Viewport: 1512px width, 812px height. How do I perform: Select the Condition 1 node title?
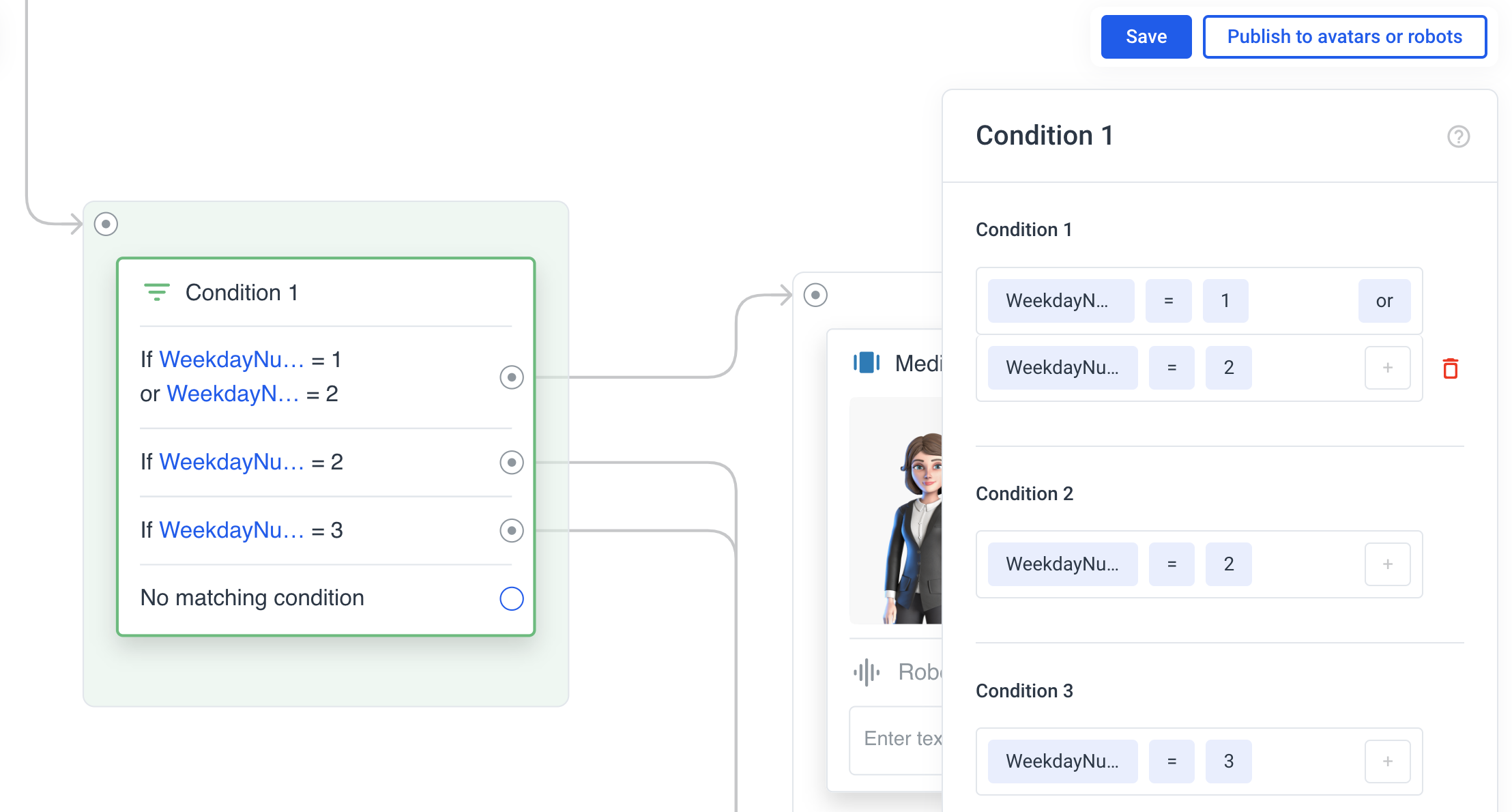tap(242, 293)
